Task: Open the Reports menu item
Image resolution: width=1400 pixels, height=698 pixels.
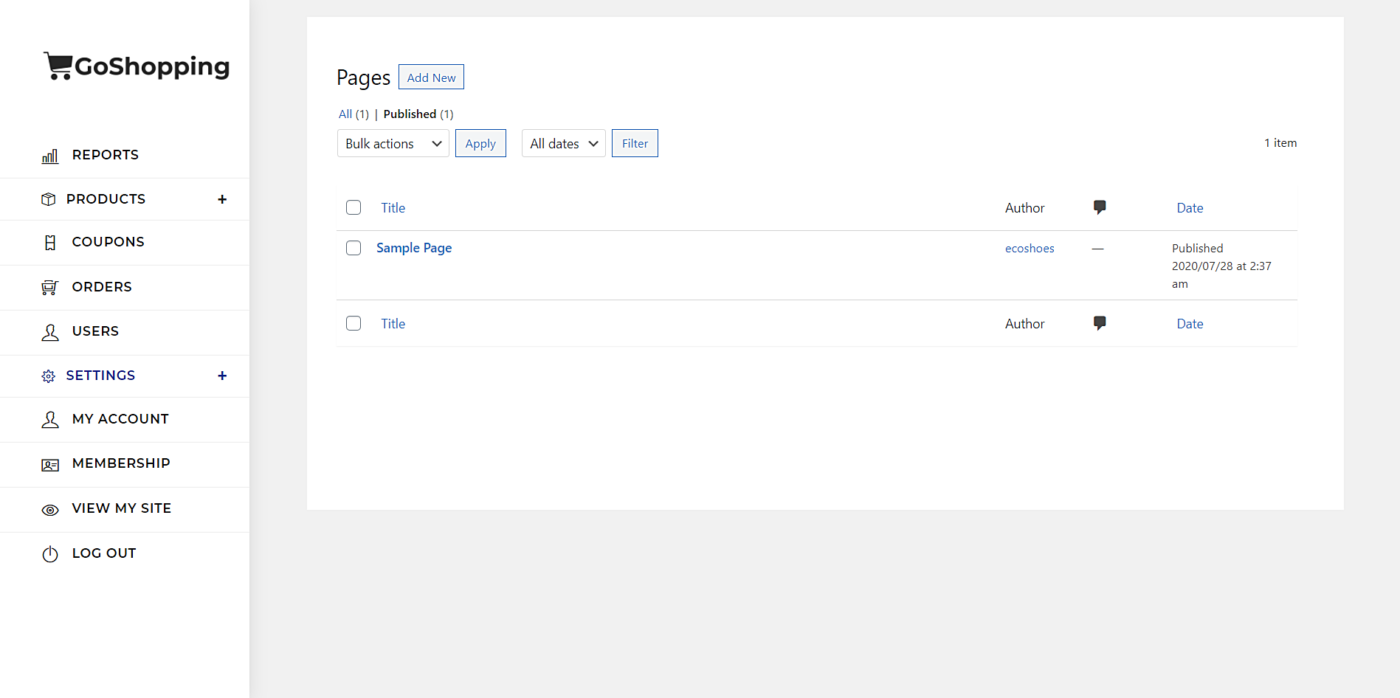Action: click(x=105, y=155)
